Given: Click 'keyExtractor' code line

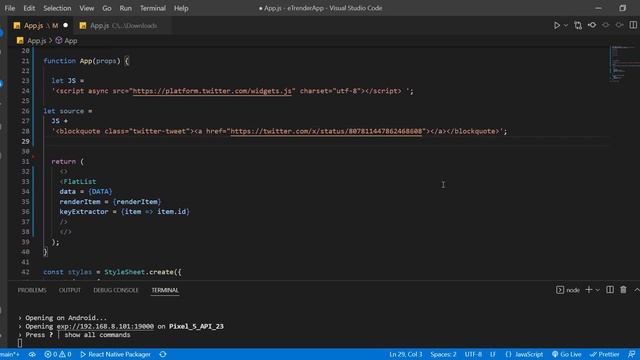Looking at the screenshot, I should [x=124, y=211].
